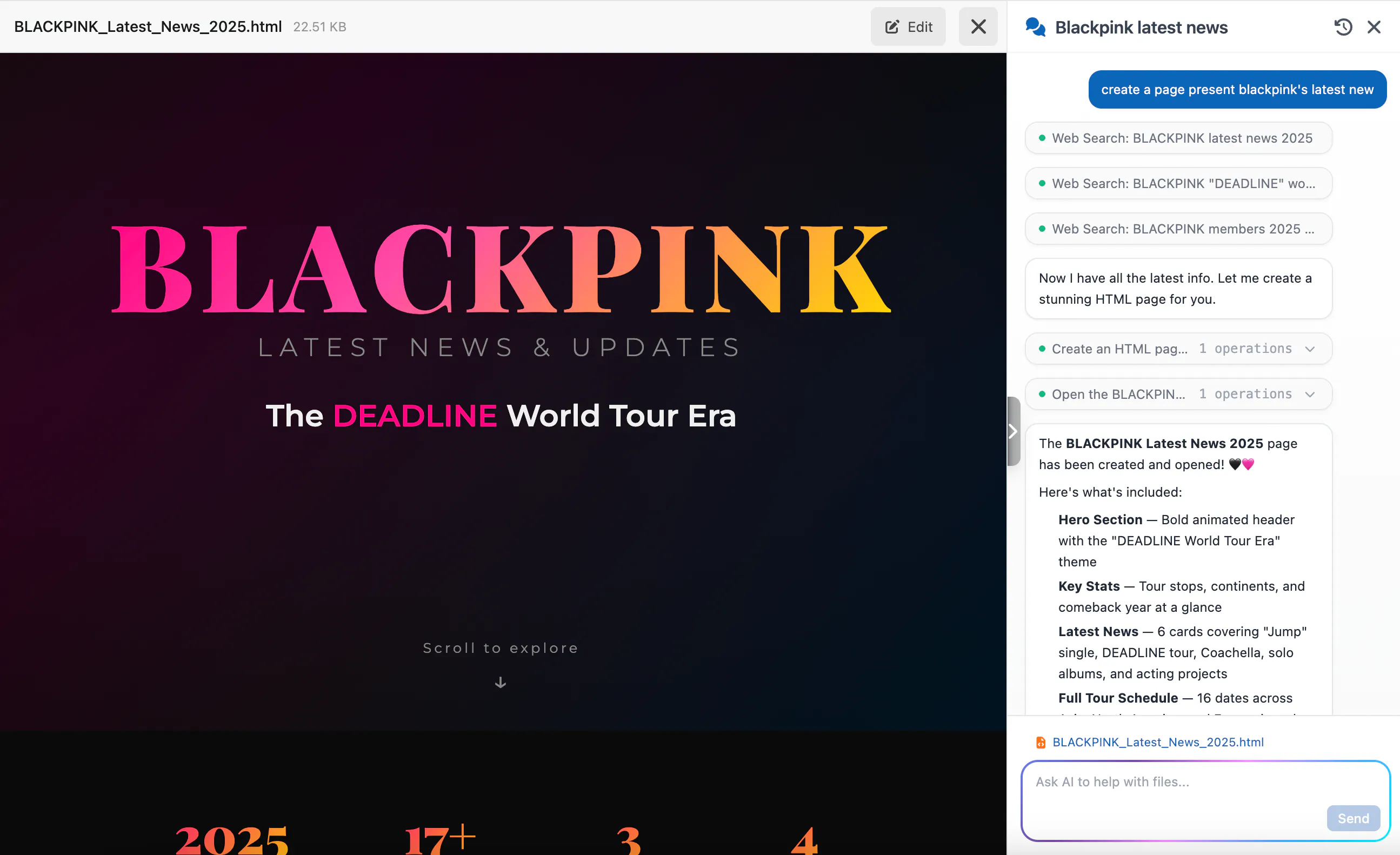The width and height of the screenshot is (1400, 855).
Task: Click the 'Now I have all the latest info' message
Action: pos(1178,289)
